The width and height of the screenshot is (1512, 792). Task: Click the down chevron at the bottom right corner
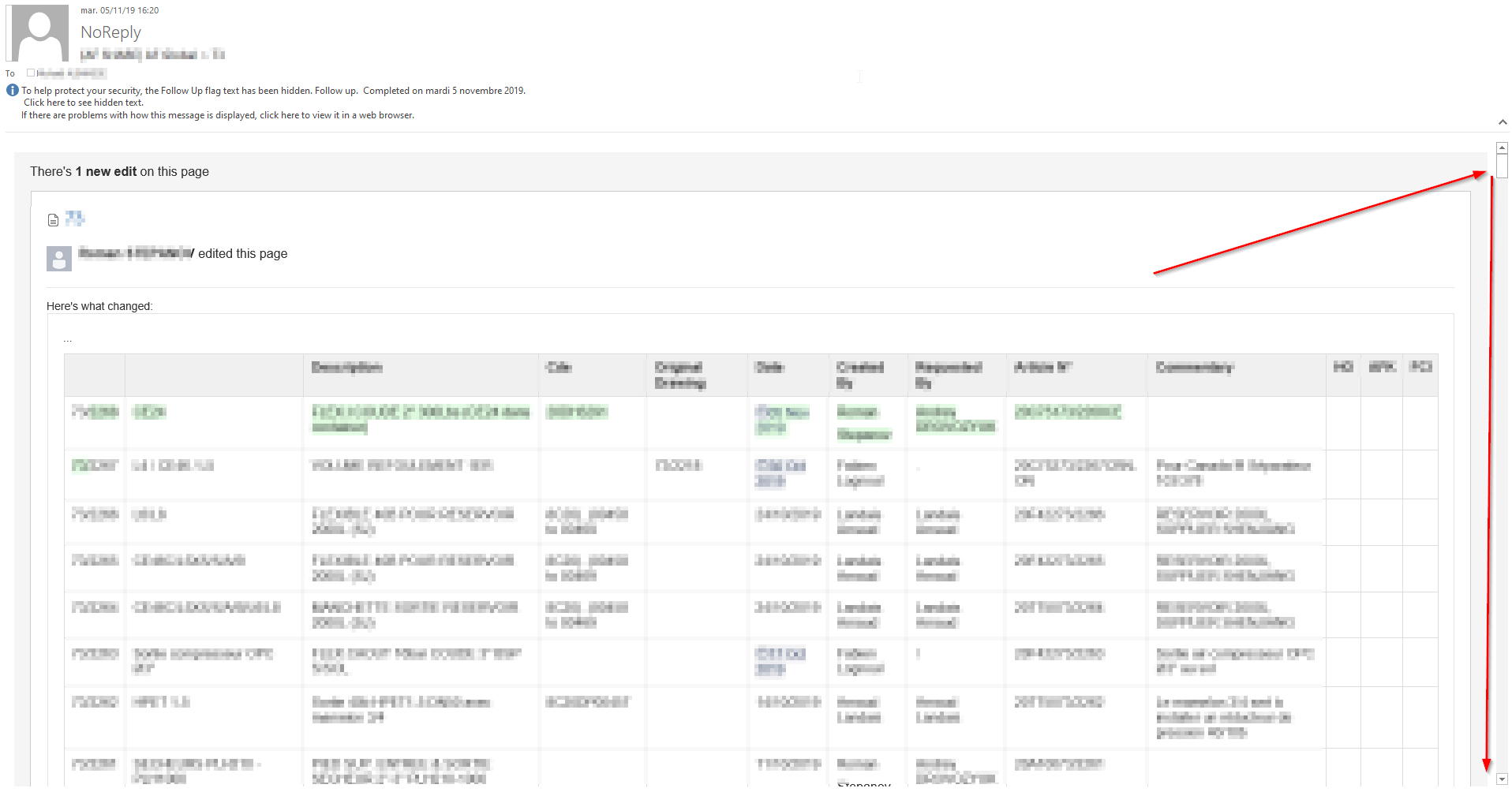point(1502,779)
